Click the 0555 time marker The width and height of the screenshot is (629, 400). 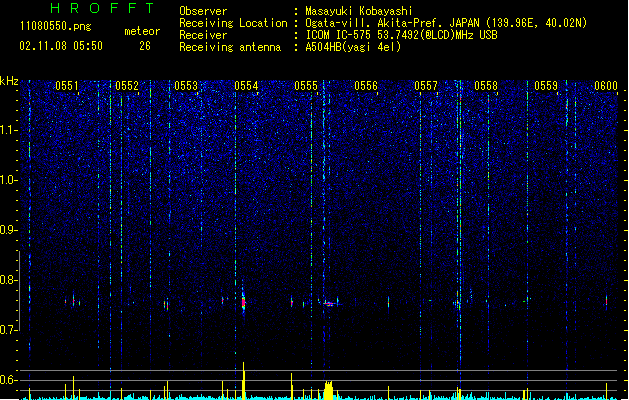[x=306, y=86]
